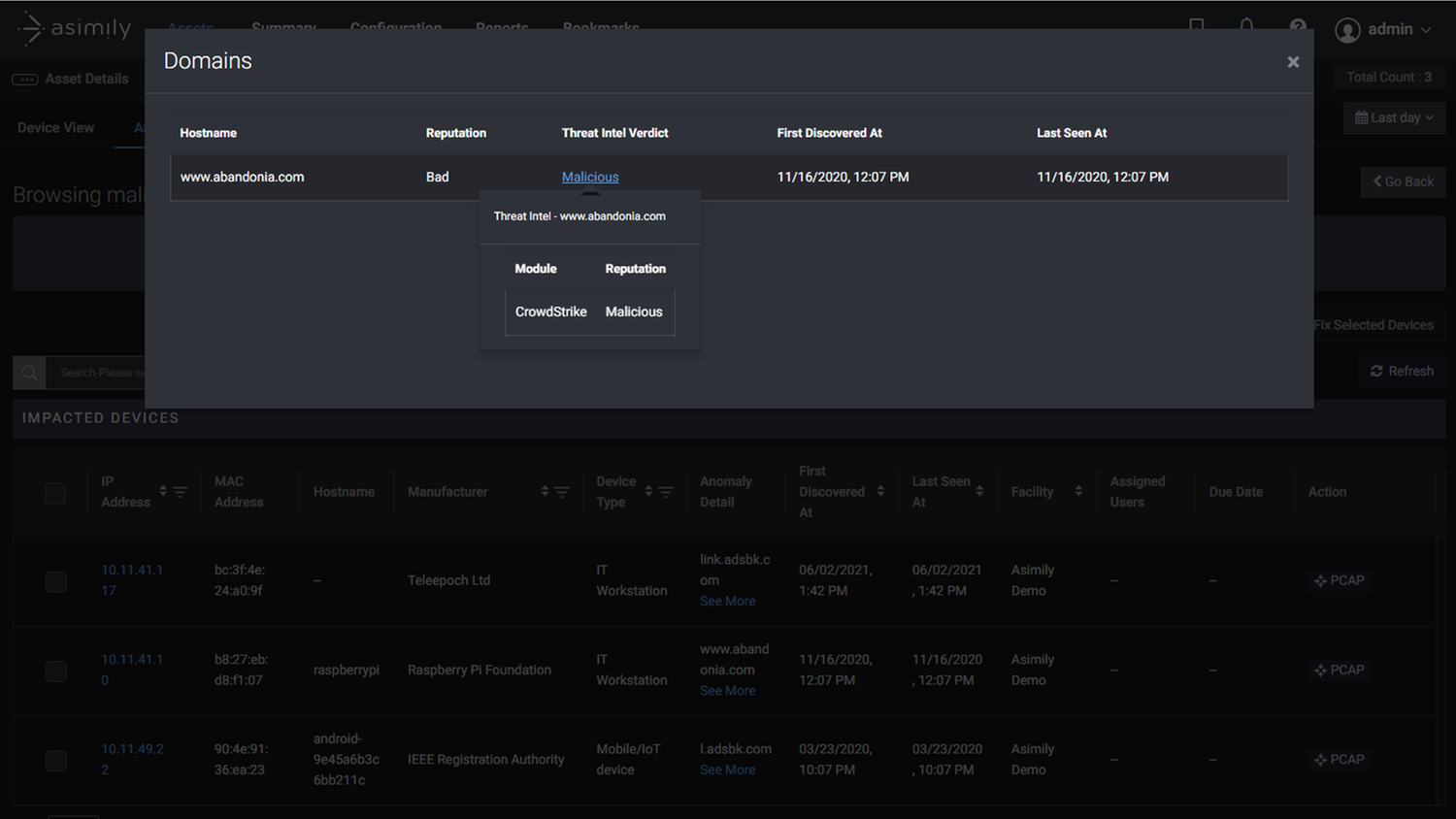This screenshot has height=819, width=1456.
Task: Sort by the Manufacturer column arrows
Action: click(545, 492)
